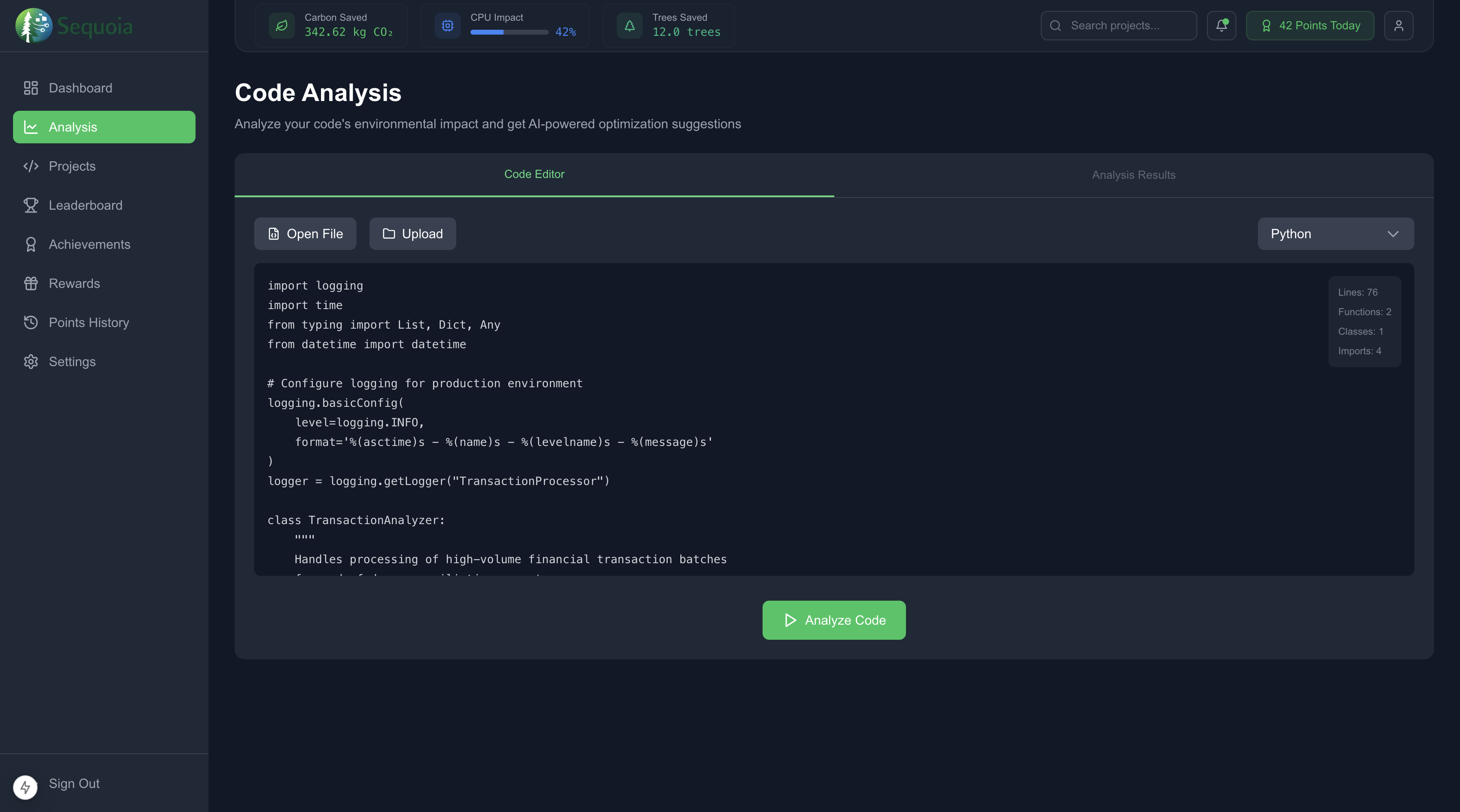
Task: Click the Sequoia tree logo
Action: pos(33,26)
